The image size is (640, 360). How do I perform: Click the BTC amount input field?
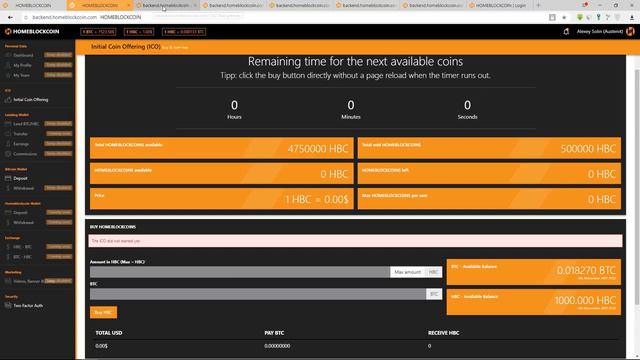tap(258, 294)
